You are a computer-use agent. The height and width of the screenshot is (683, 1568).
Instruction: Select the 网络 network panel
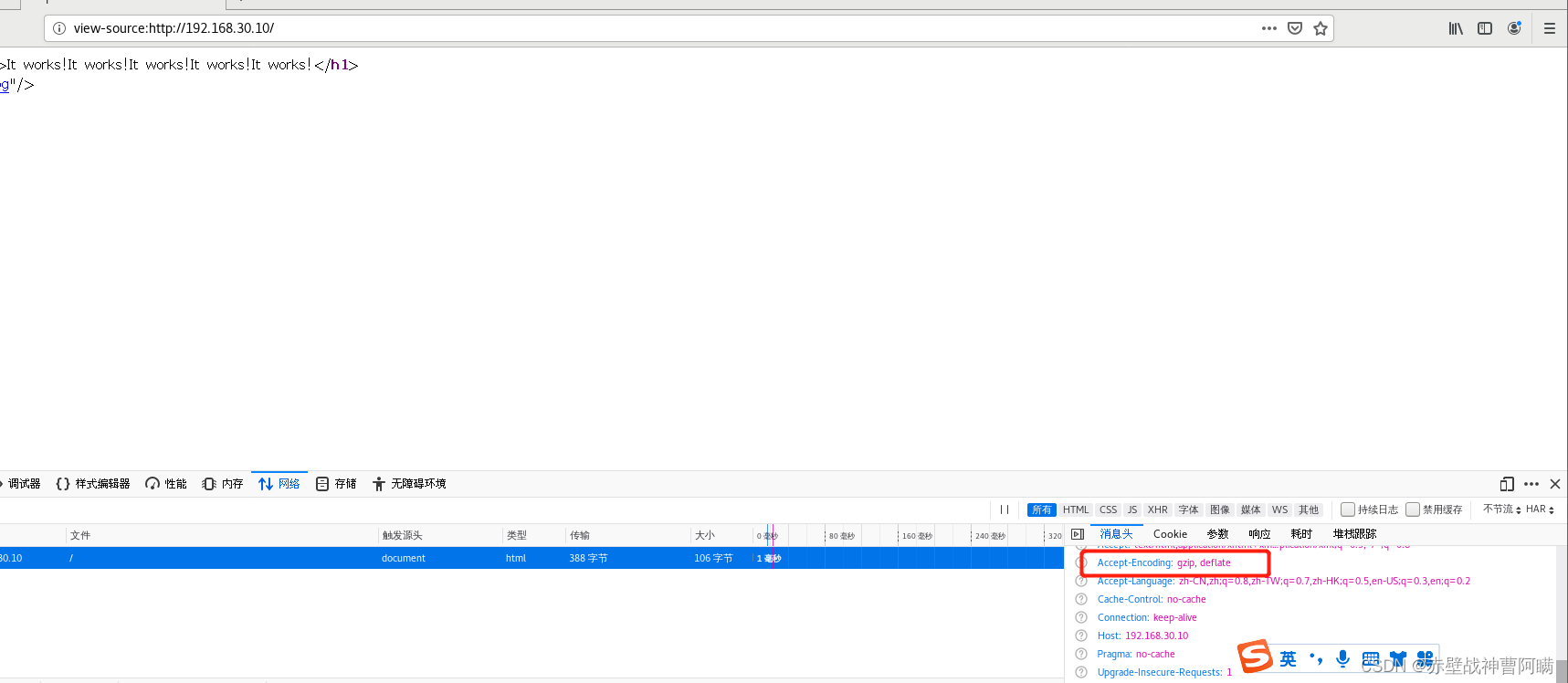[279, 484]
